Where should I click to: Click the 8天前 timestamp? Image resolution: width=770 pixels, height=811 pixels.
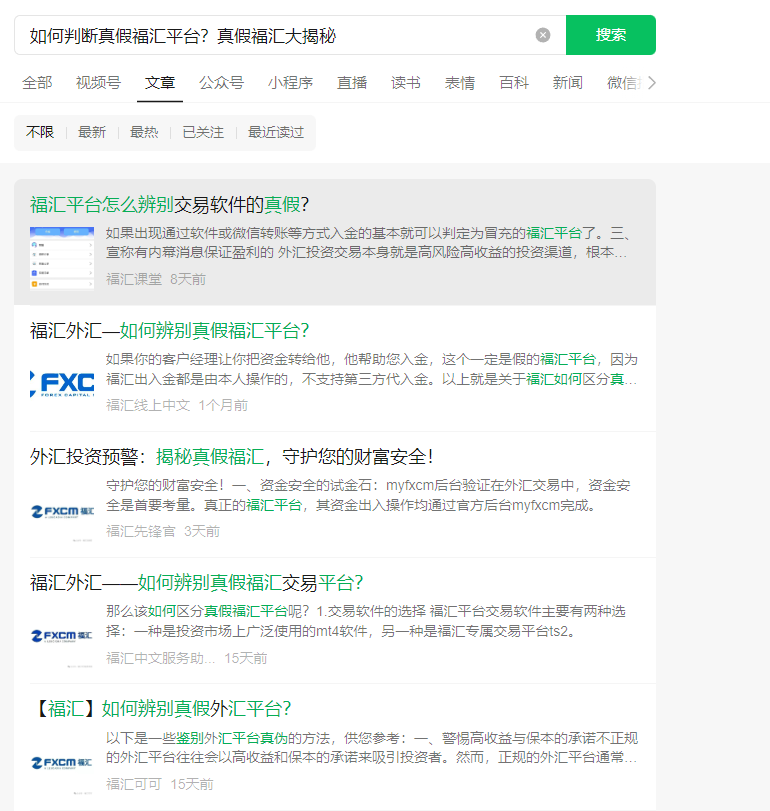pyautogui.click(x=188, y=279)
